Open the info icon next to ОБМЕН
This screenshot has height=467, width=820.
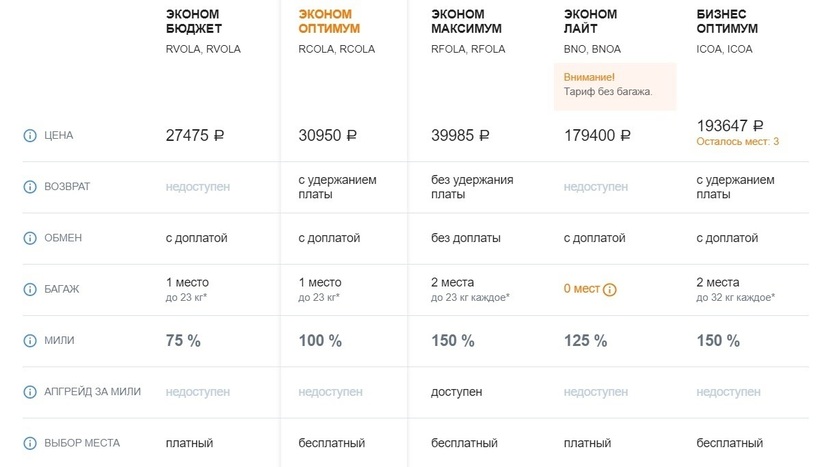tap(29, 238)
